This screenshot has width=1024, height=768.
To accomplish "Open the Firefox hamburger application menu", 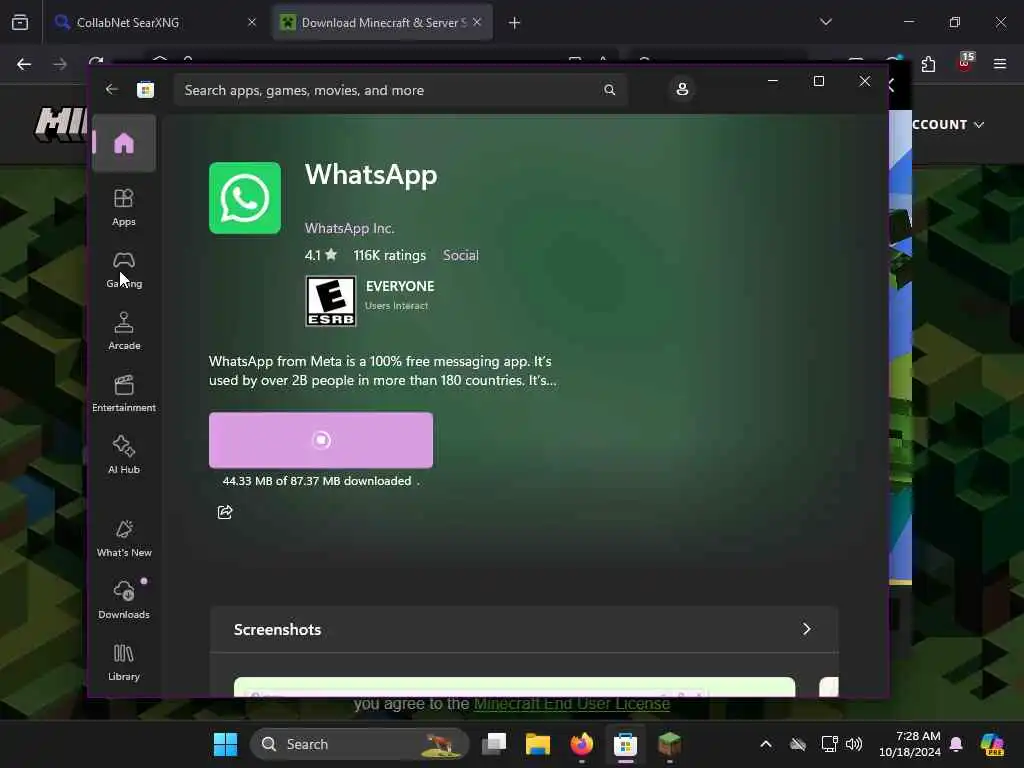I will [x=1000, y=64].
